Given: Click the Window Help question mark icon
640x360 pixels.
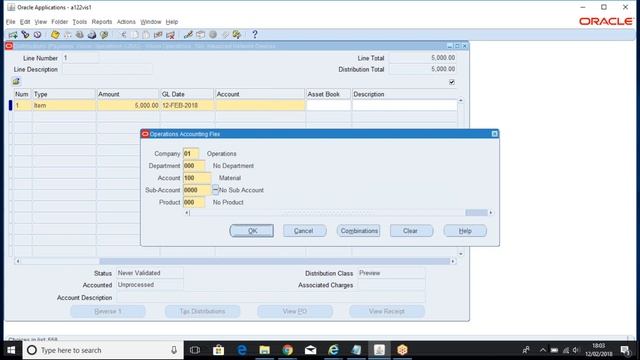Looking at the screenshot, I should pos(255,35).
